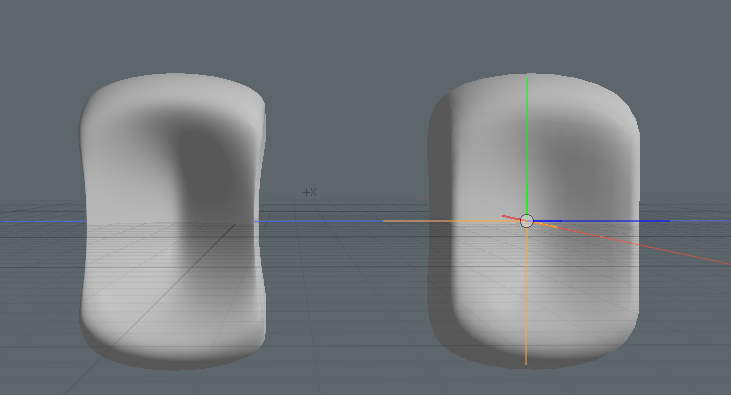
Task: Select the left rounded mesh object
Action: pos(173,222)
